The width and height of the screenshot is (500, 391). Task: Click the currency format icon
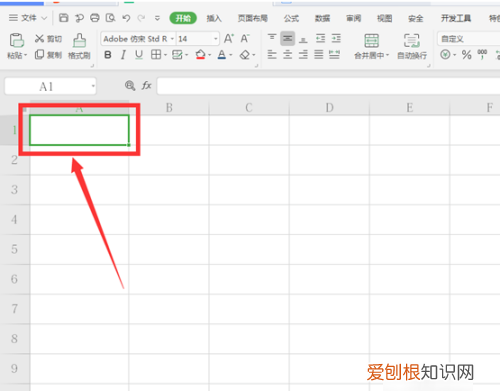pyautogui.click(x=445, y=54)
